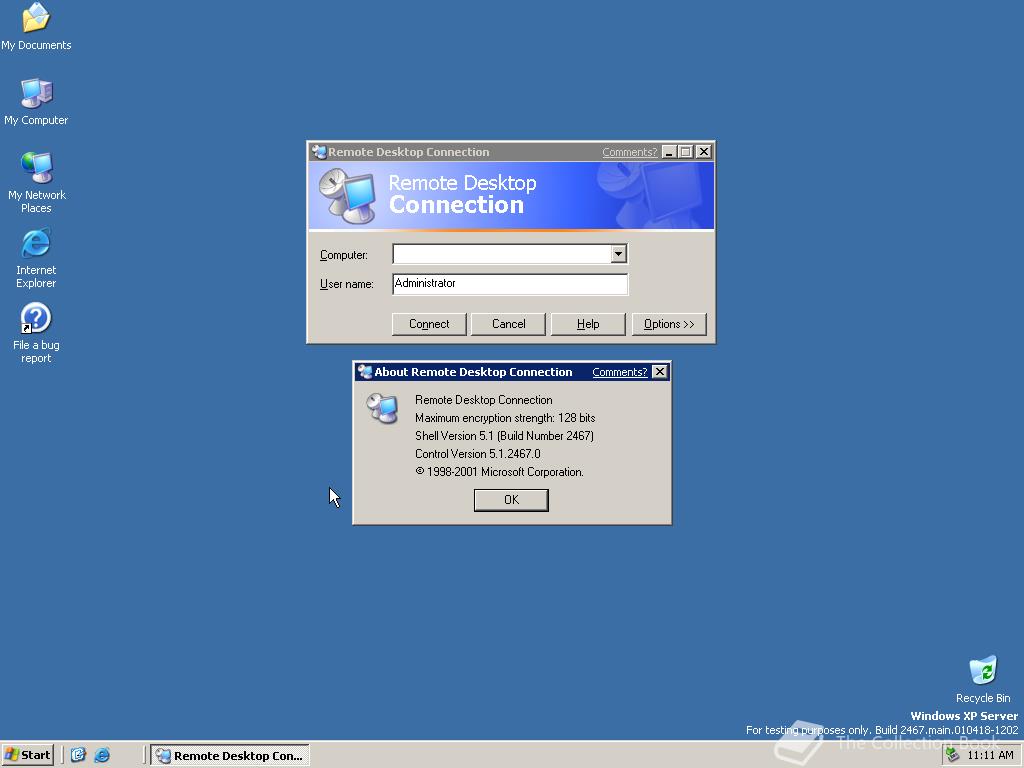Expand Options >> in Remote Desktop Connection
Screen dimensions: 1024x768
tap(669, 324)
